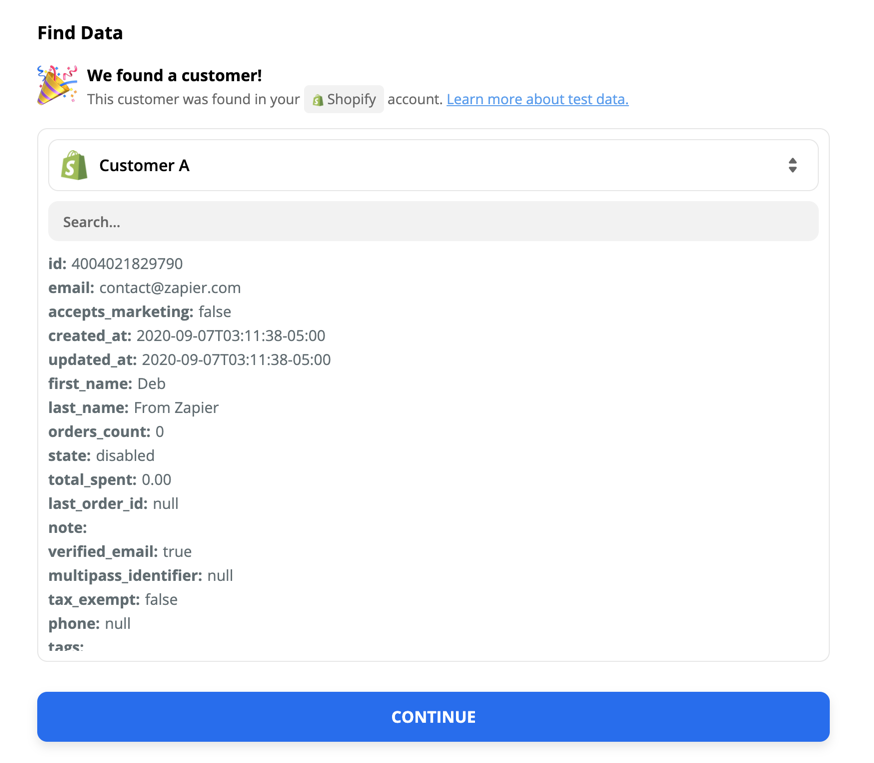Select the accepts_marketing false row
This screenshot has height=763, width=874.
click(x=139, y=312)
